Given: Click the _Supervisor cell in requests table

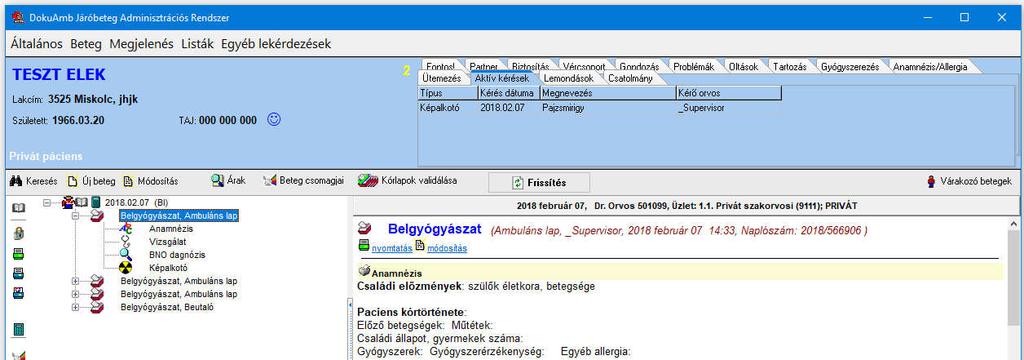Looking at the screenshot, I should (x=701, y=108).
